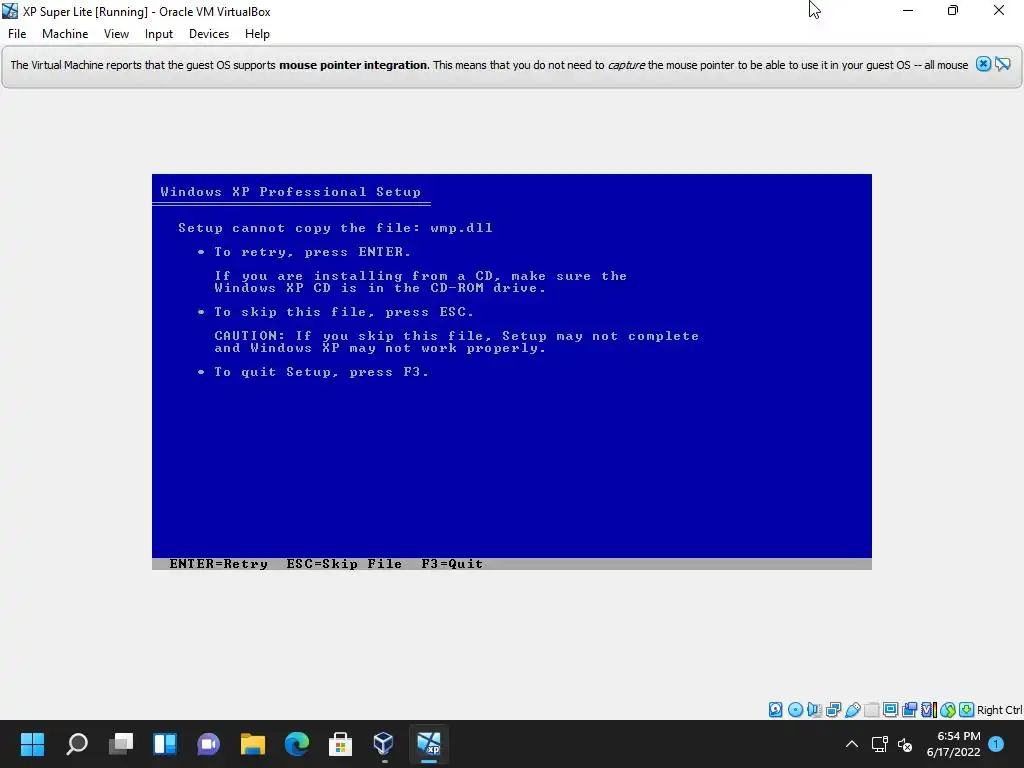Click the 'To quit Setup, press F3.' line

click(322, 372)
